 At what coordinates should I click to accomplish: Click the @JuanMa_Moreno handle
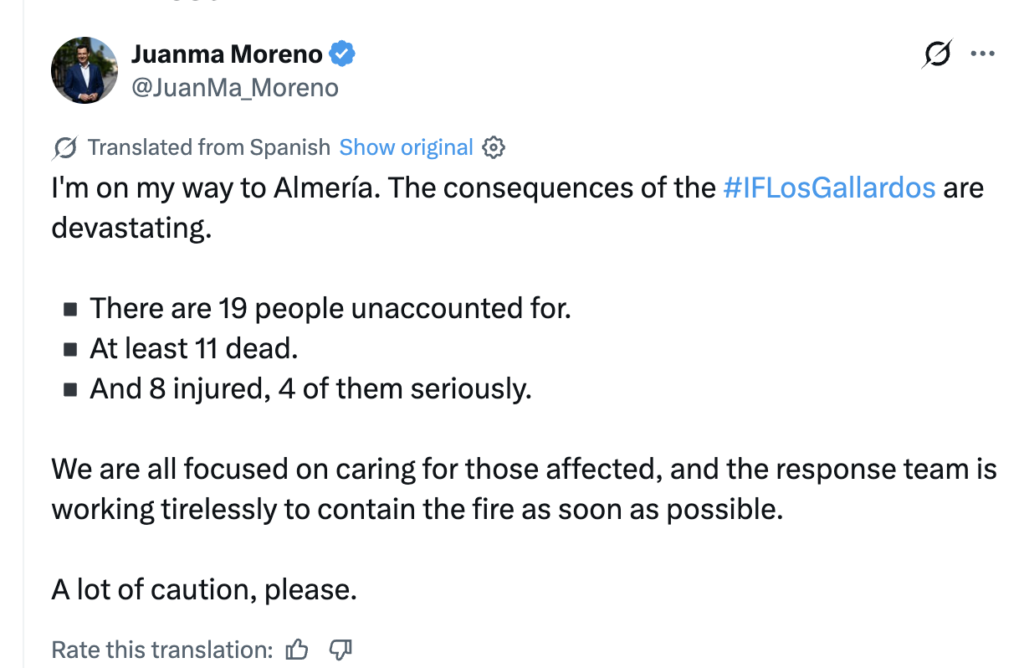pyautogui.click(x=235, y=87)
